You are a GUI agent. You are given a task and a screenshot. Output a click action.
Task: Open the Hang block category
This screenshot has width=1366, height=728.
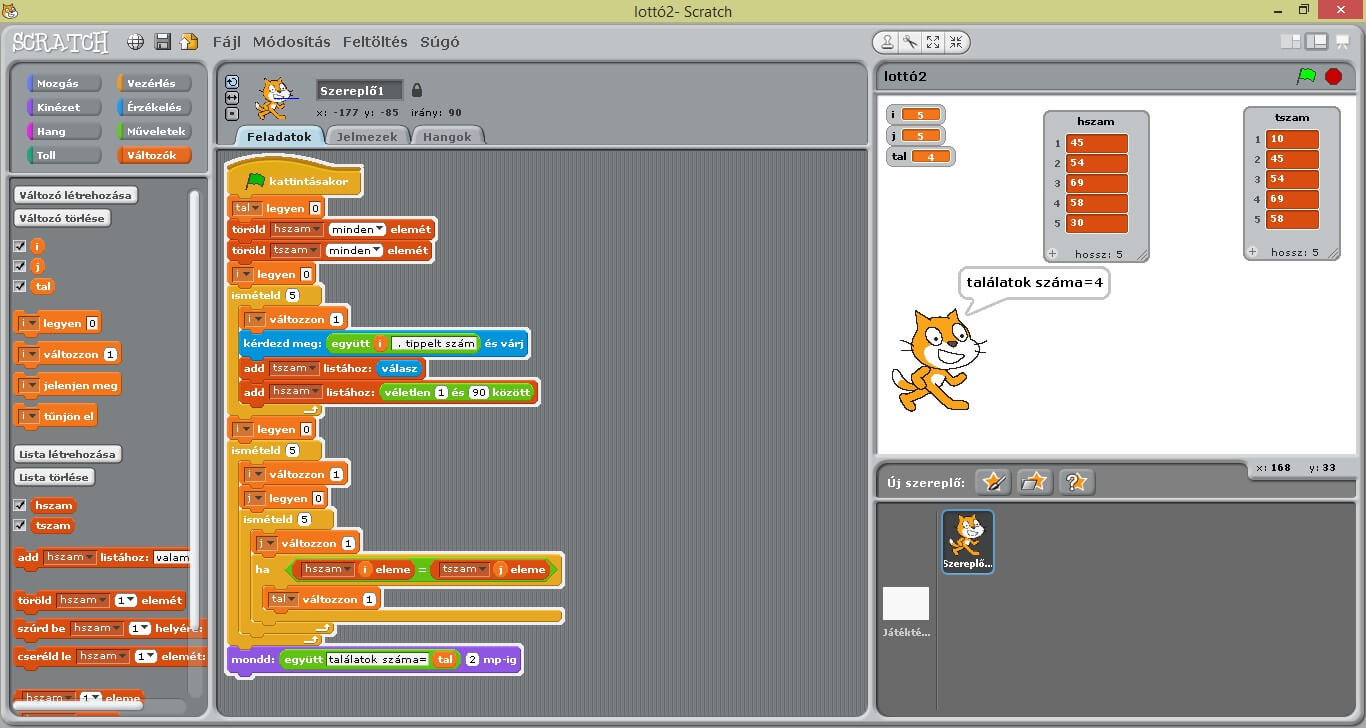tap(65, 131)
